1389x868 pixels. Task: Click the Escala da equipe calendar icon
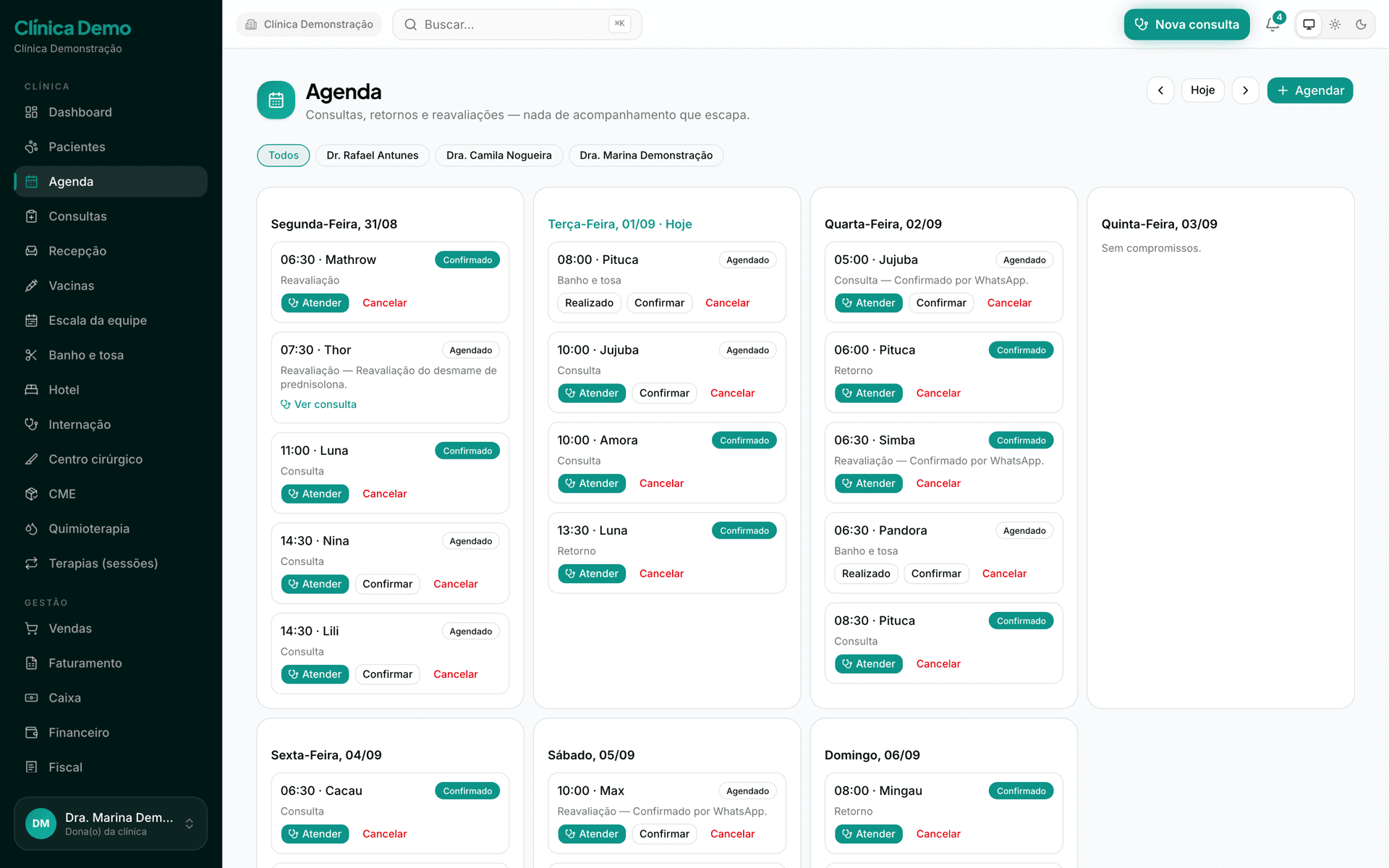(31, 320)
